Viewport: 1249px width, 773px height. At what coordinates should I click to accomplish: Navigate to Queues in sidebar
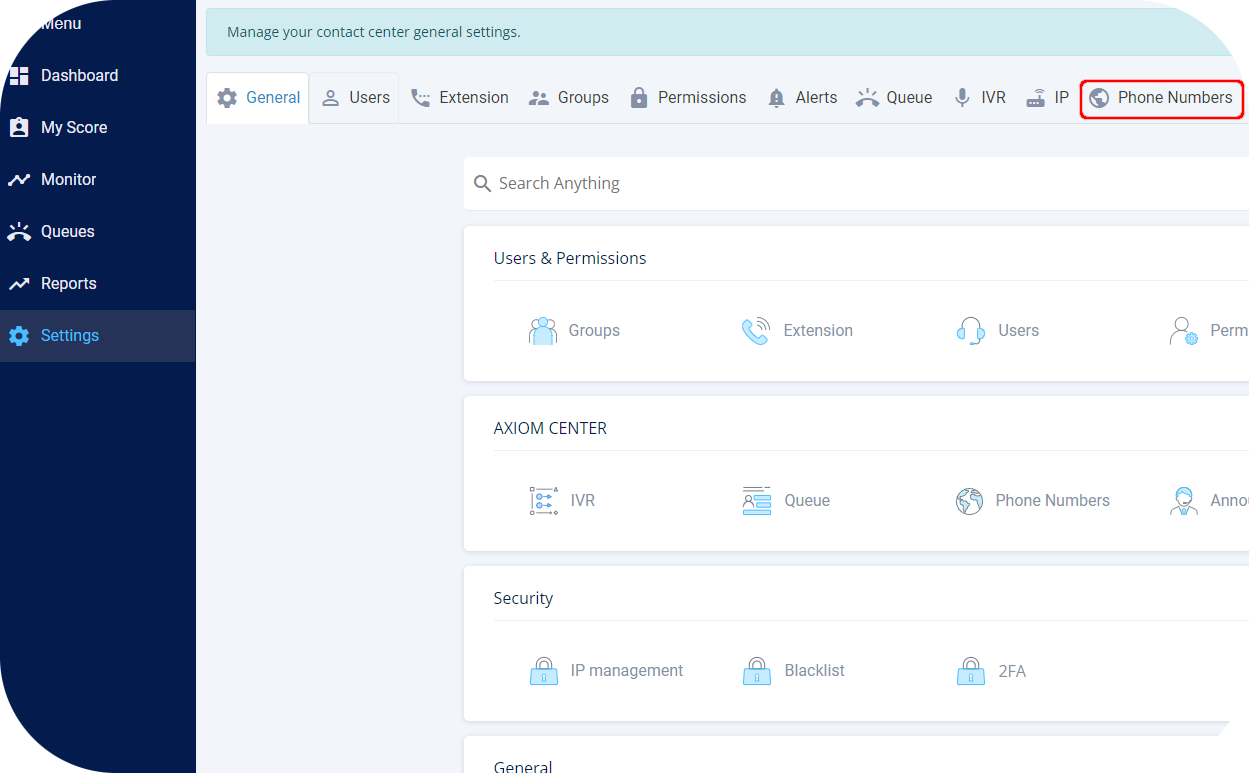click(x=98, y=232)
